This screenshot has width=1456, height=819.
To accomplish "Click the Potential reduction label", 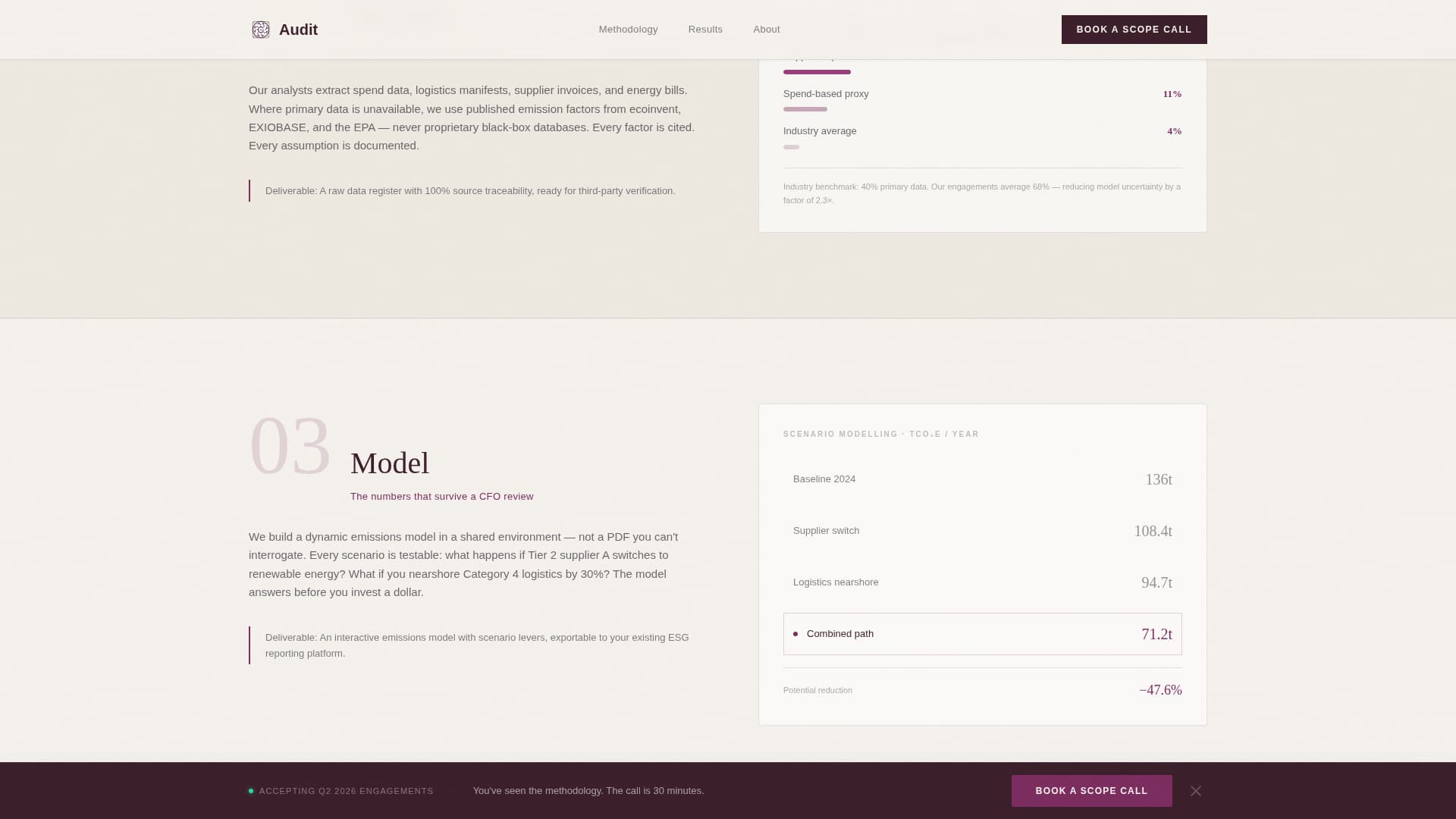I will click(817, 691).
